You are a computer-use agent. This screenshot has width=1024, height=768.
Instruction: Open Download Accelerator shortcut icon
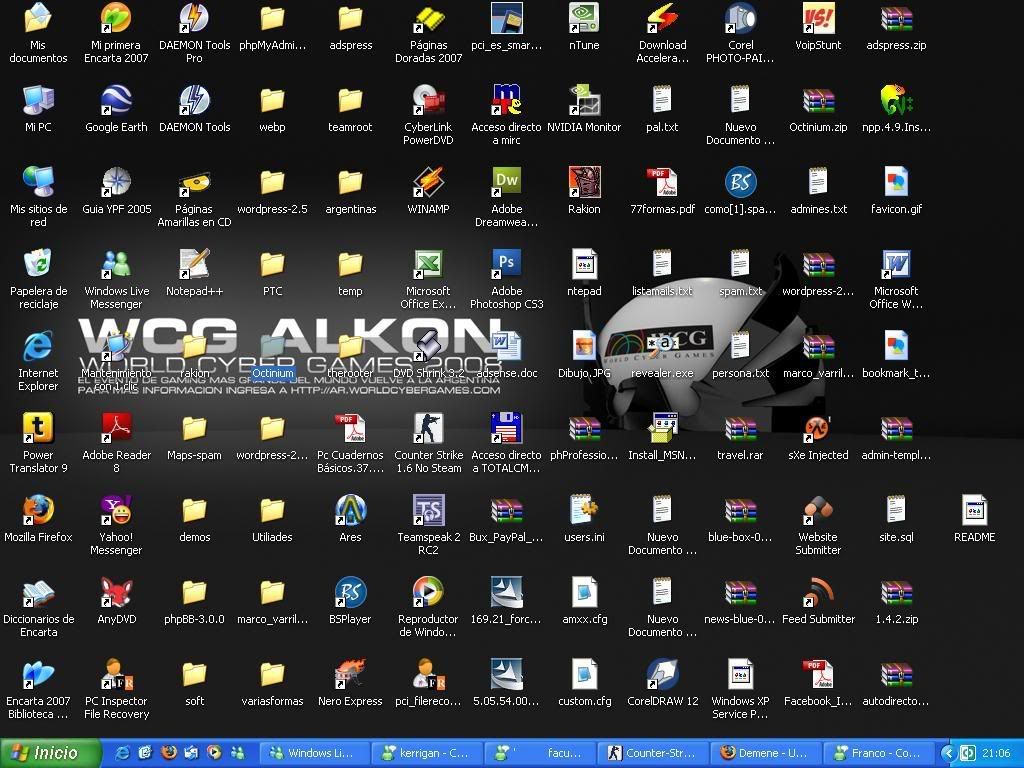click(662, 18)
